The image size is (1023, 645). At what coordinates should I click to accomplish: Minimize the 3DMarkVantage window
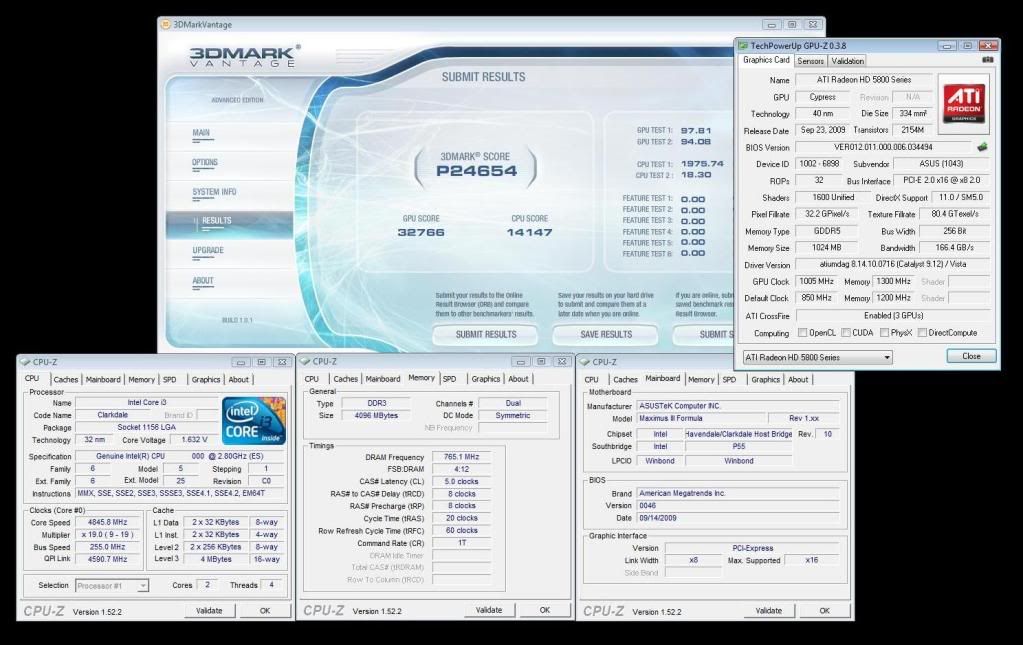771,25
